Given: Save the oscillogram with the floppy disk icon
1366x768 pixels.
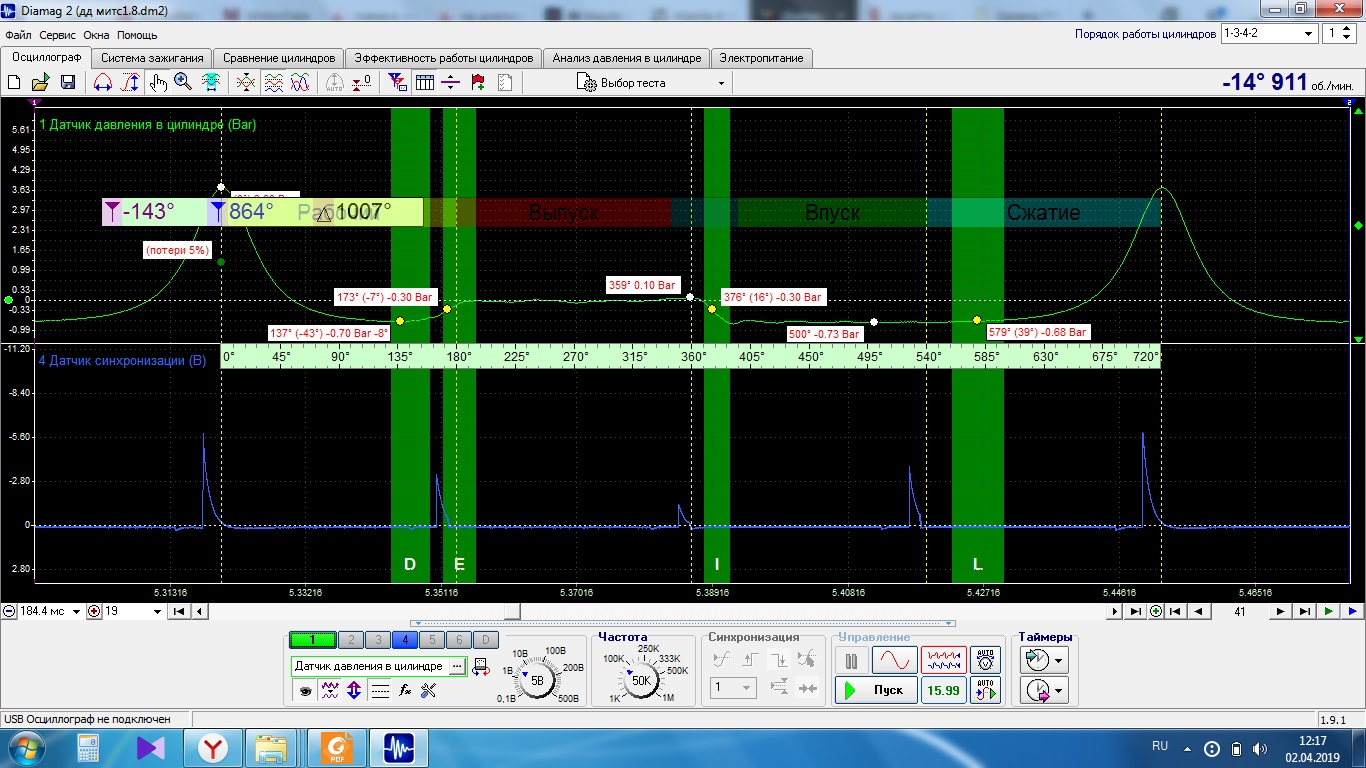Looking at the screenshot, I should click(x=68, y=83).
